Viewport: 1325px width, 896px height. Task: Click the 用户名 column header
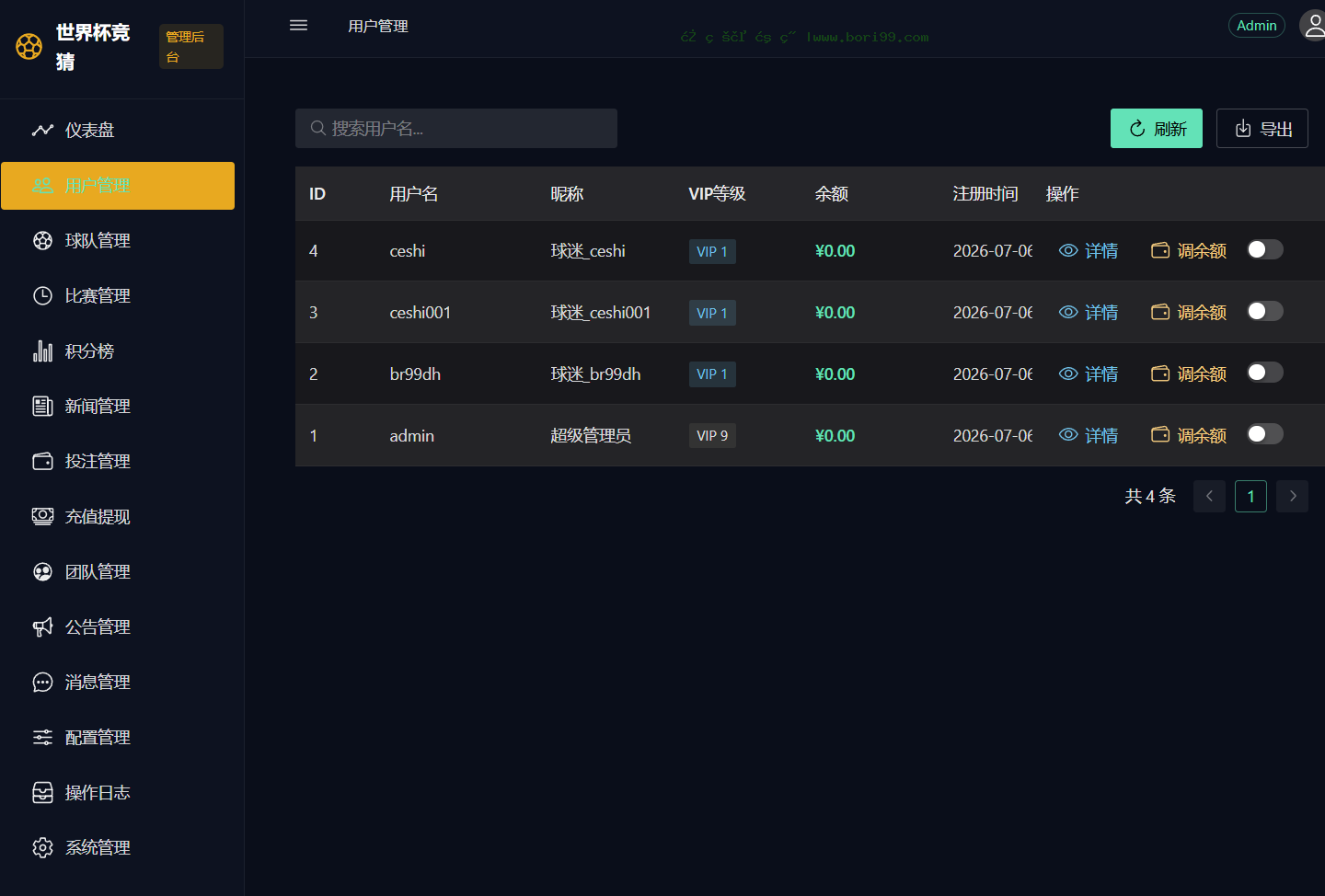(414, 194)
